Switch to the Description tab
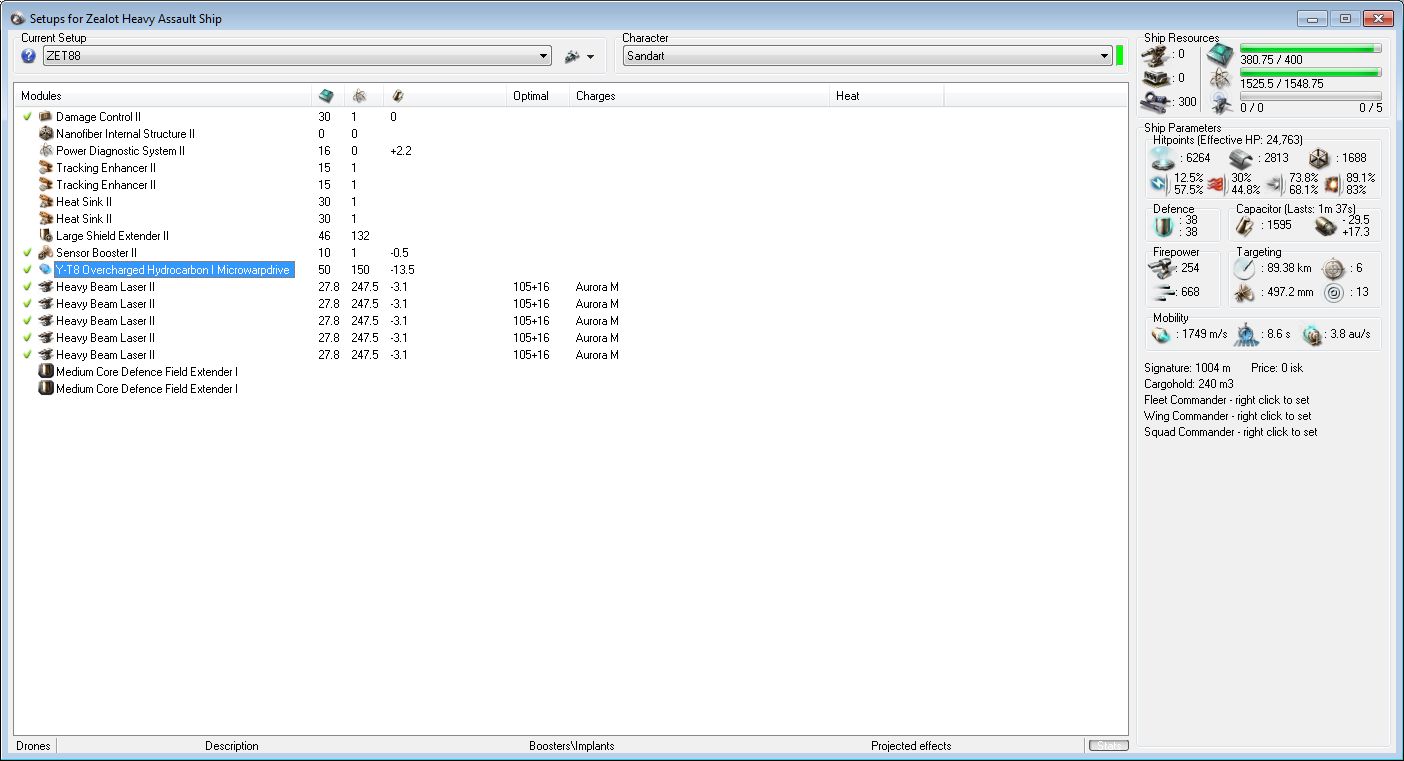Screen dimensions: 1404x761 pos(232,746)
